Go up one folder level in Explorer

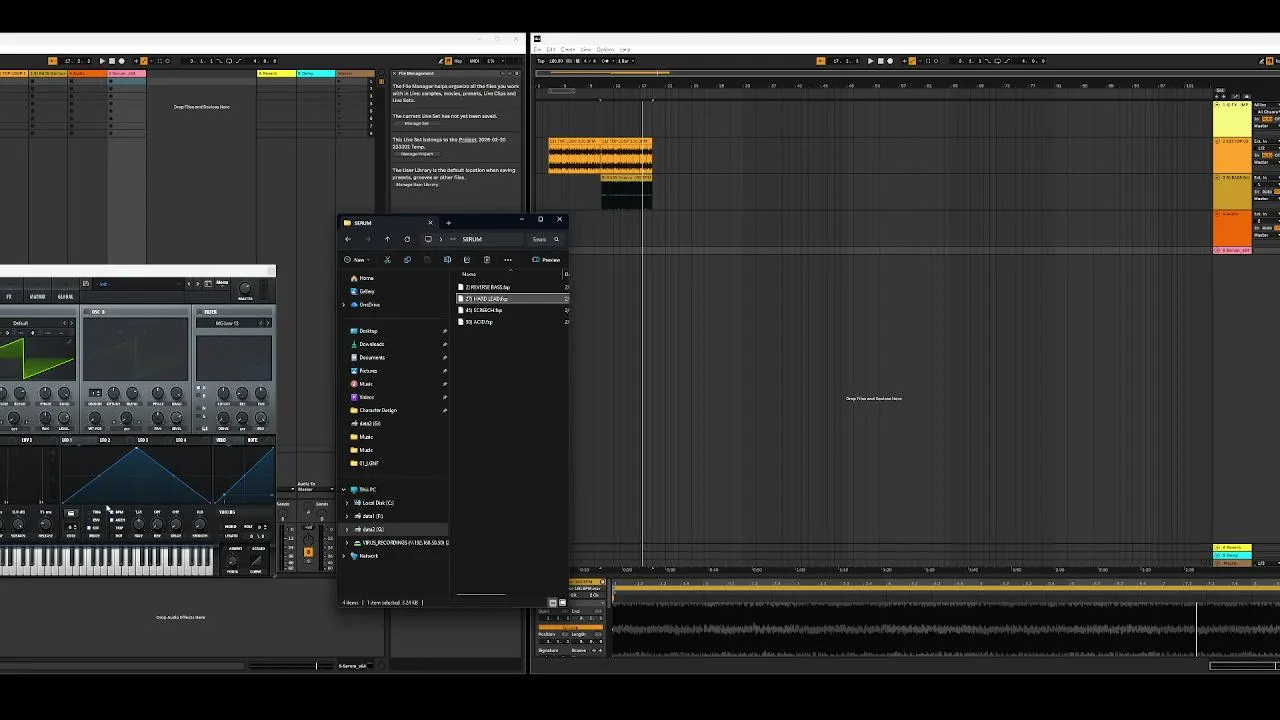click(x=387, y=239)
